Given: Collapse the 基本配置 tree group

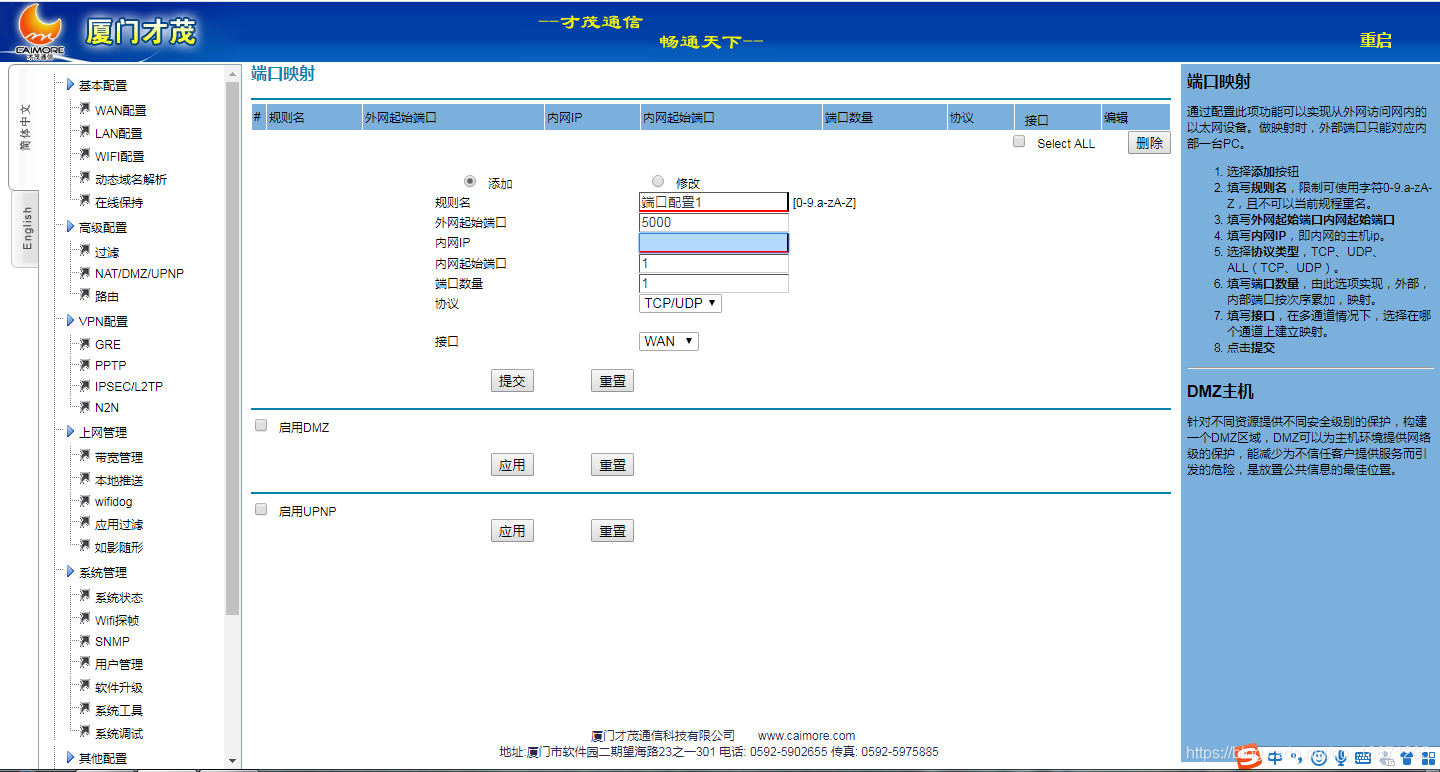Looking at the screenshot, I should click(71, 85).
